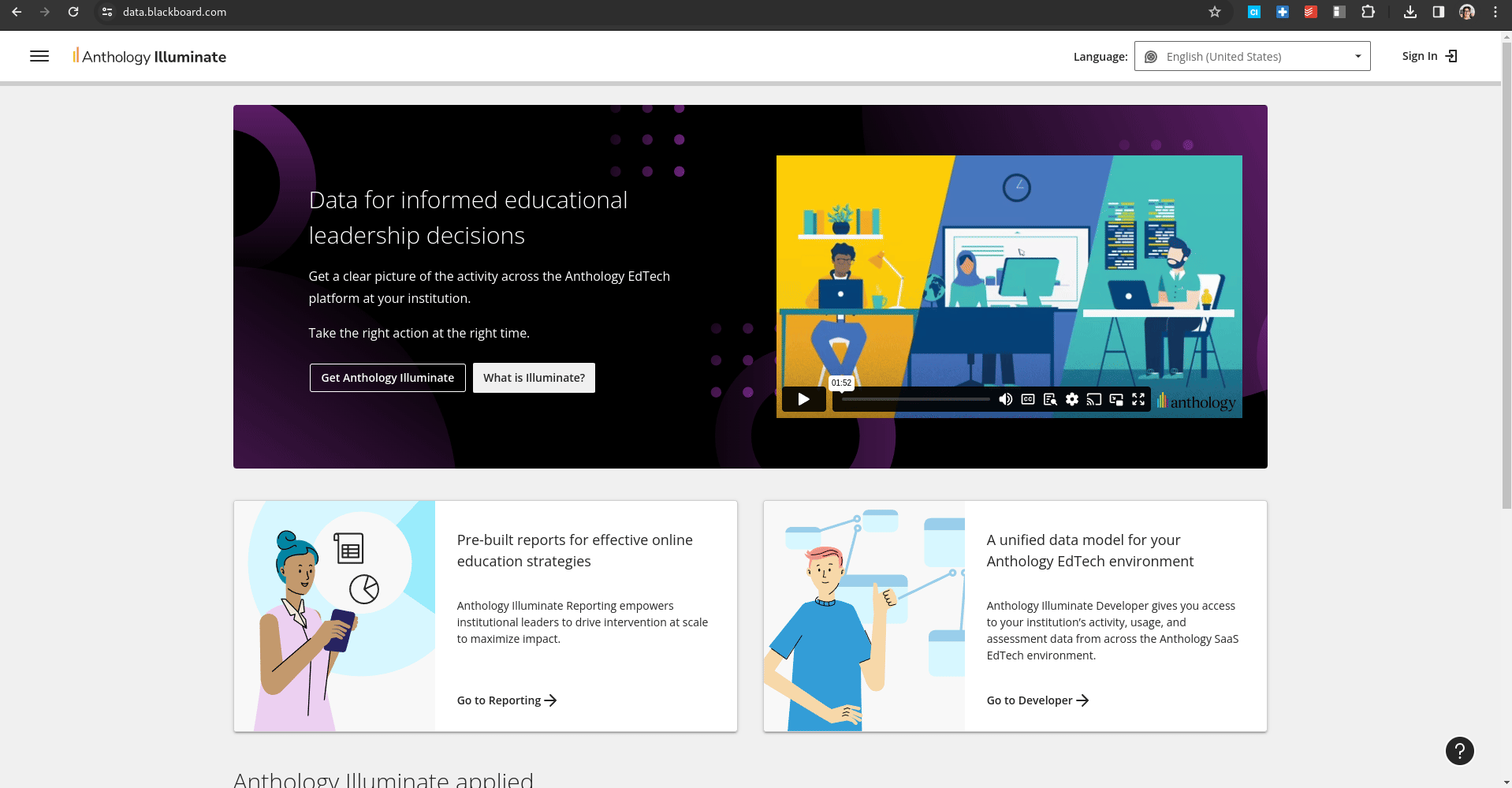Image resolution: width=1512 pixels, height=788 pixels.
Task: Expand the Language dropdown
Action: click(x=1252, y=56)
